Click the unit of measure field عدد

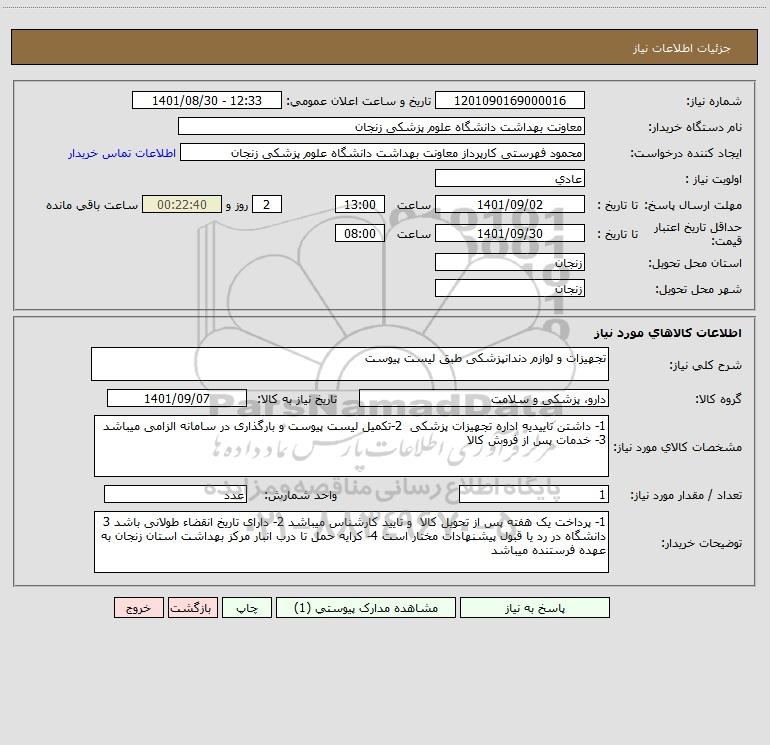pos(175,494)
